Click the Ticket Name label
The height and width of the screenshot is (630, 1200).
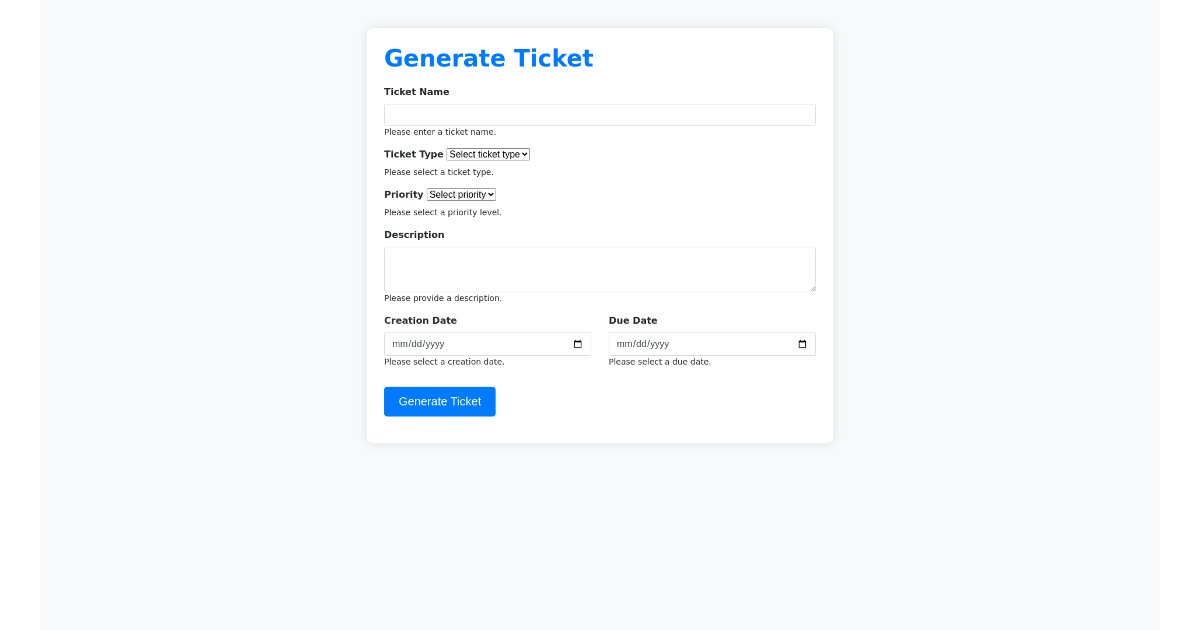(x=416, y=91)
